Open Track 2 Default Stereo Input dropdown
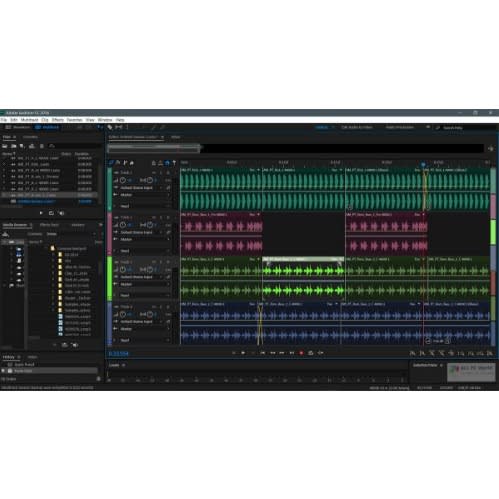 pos(141,232)
